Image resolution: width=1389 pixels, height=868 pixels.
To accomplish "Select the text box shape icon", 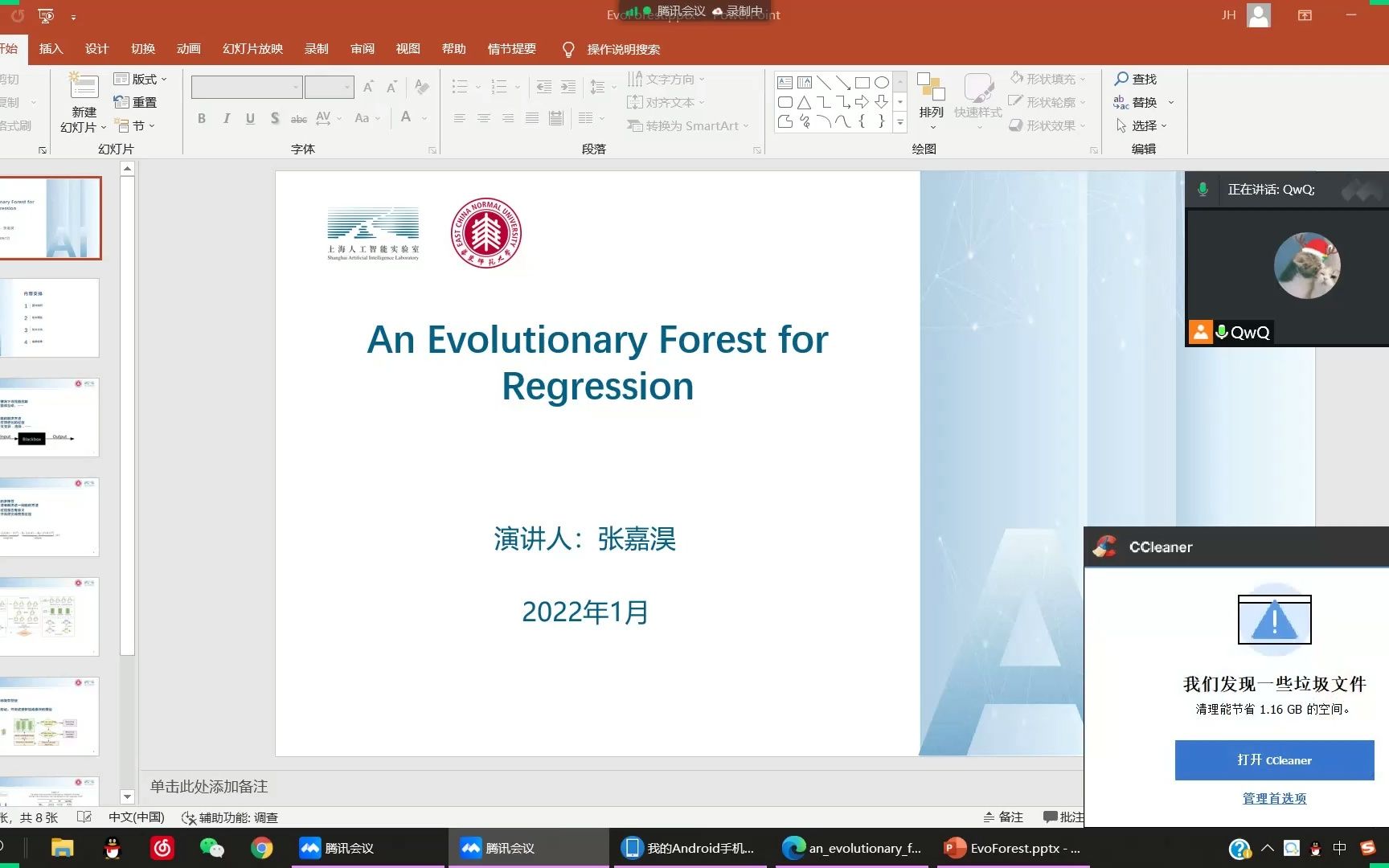I will (785, 82).
